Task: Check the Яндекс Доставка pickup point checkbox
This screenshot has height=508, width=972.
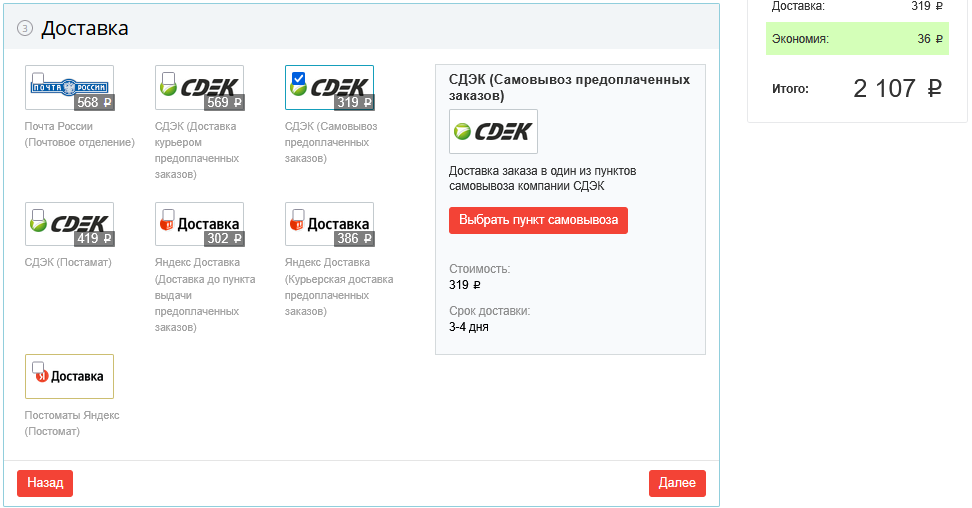Action: [x=168, y=215]
